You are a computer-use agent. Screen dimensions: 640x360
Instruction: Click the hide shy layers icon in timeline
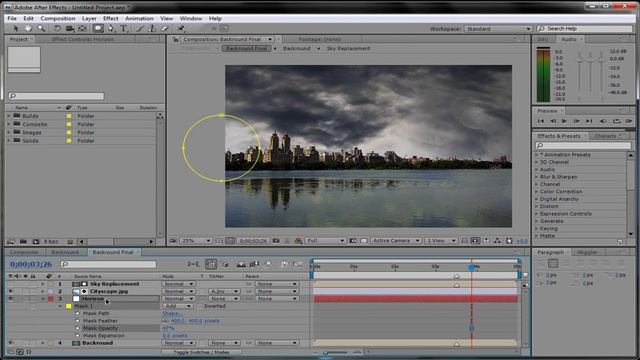pos(241,264)
